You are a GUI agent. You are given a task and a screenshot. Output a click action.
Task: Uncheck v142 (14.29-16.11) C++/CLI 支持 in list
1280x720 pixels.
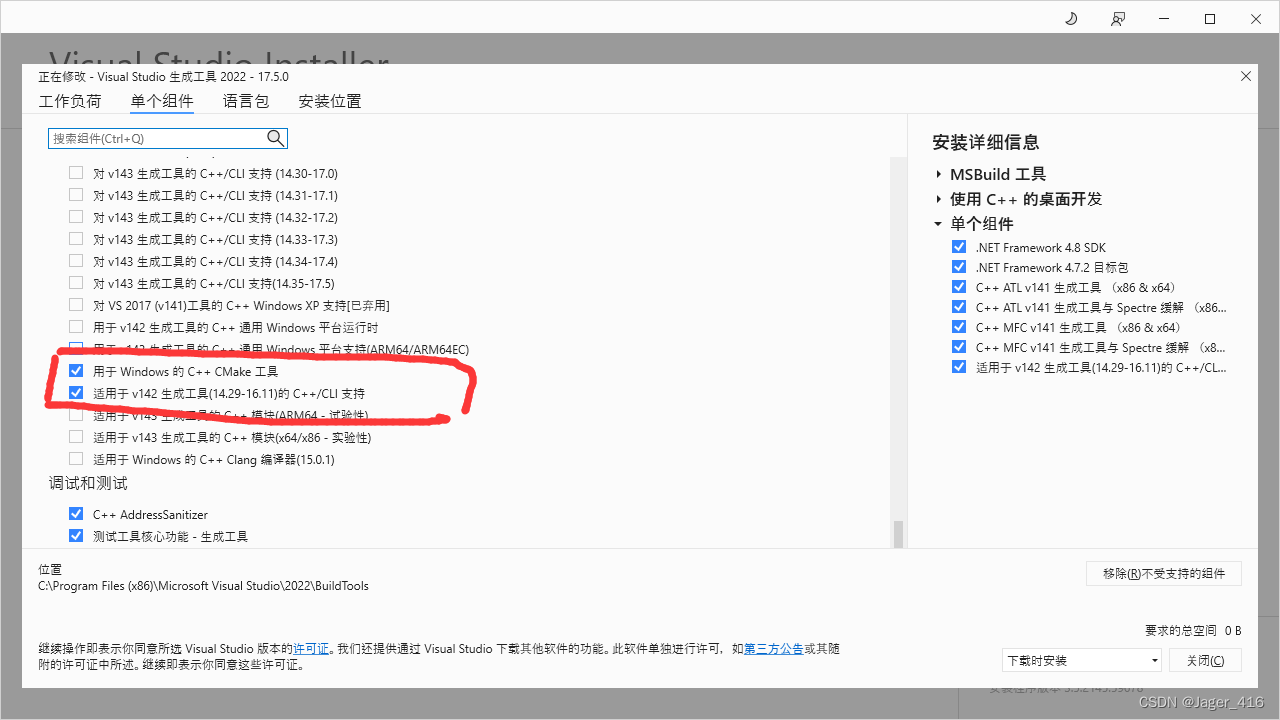coord(76,393)
